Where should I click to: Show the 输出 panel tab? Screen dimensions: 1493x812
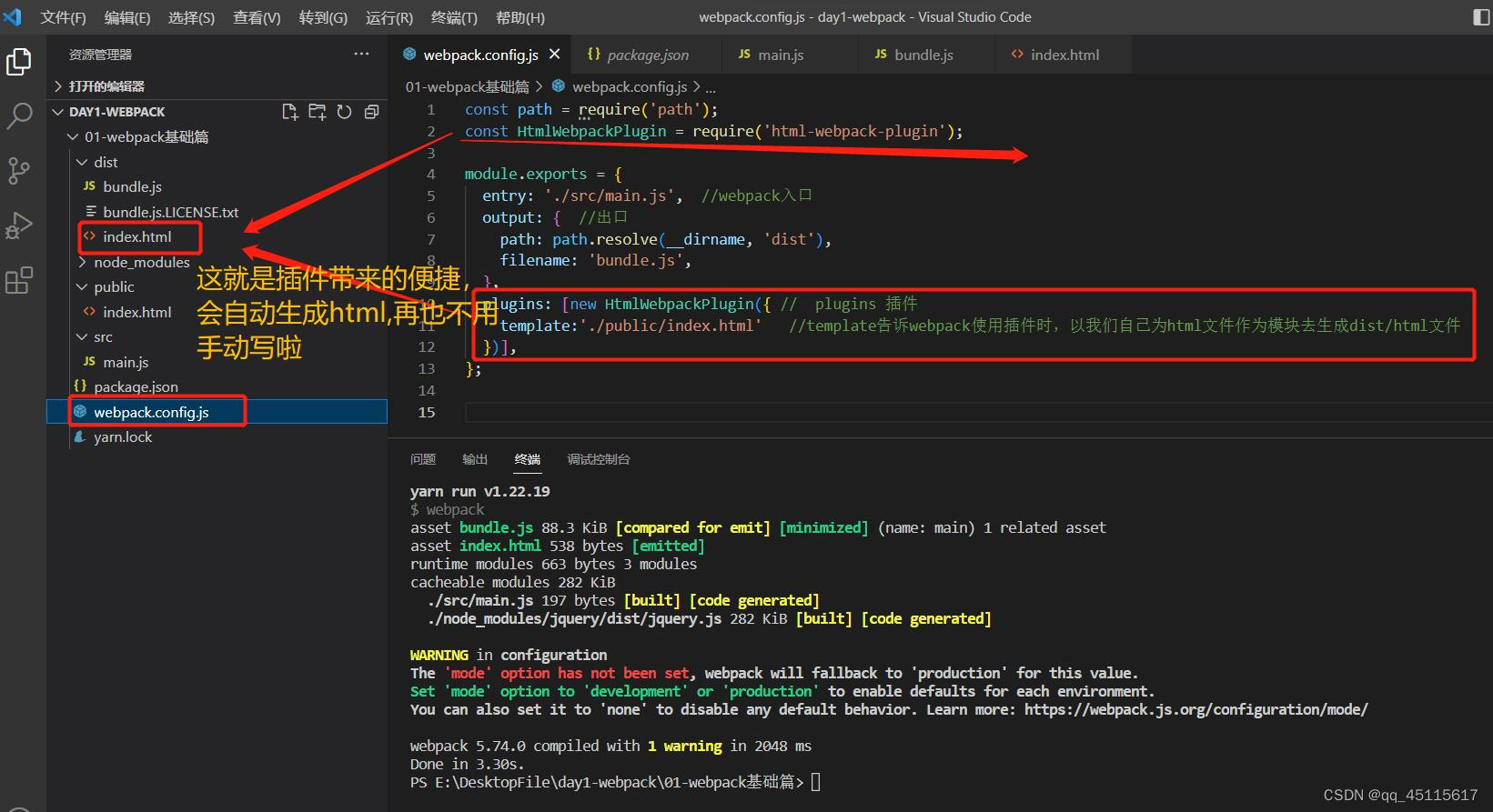point(475,459)
